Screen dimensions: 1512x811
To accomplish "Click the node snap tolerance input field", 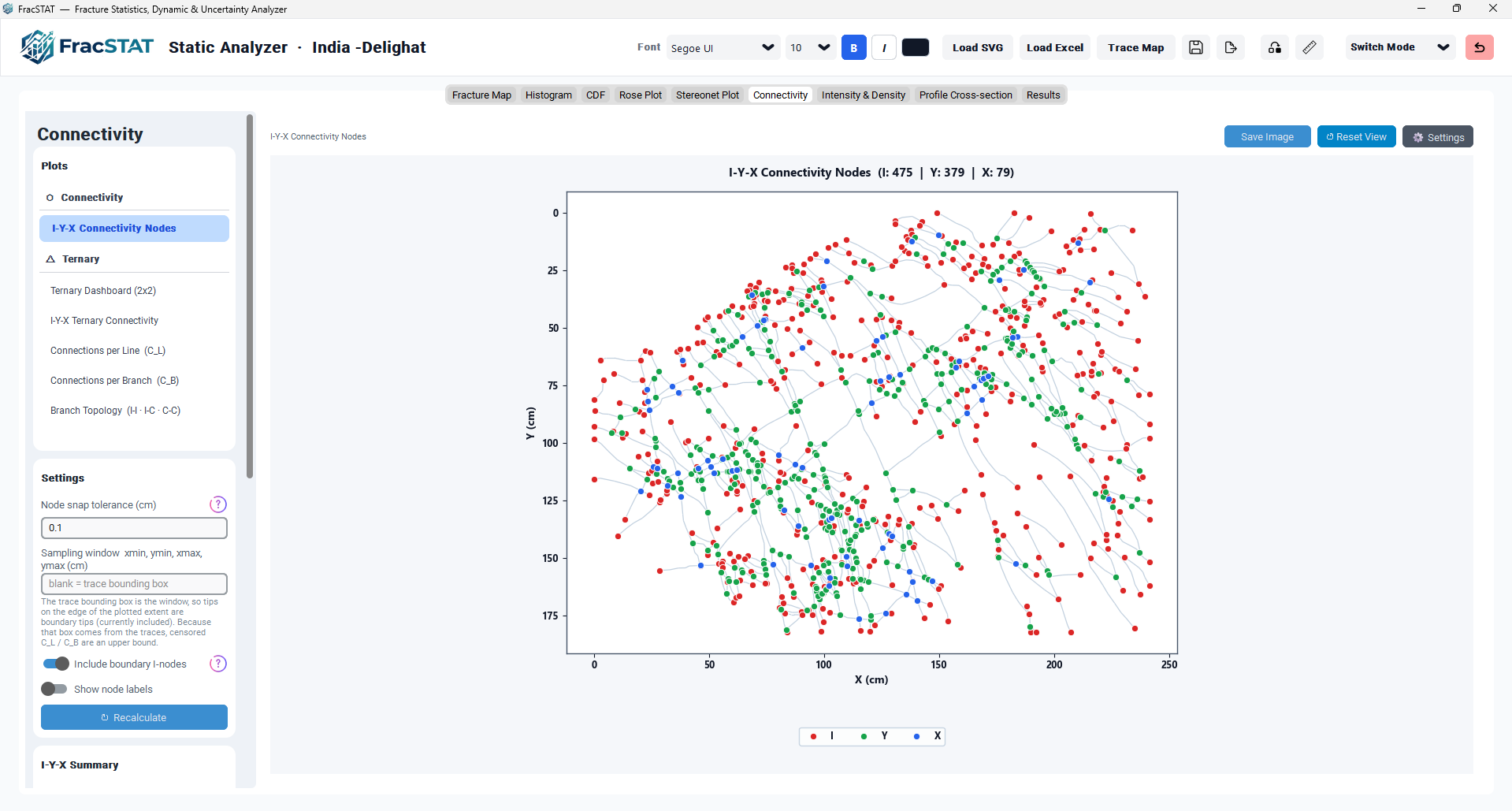I will [x=134, y=528].
